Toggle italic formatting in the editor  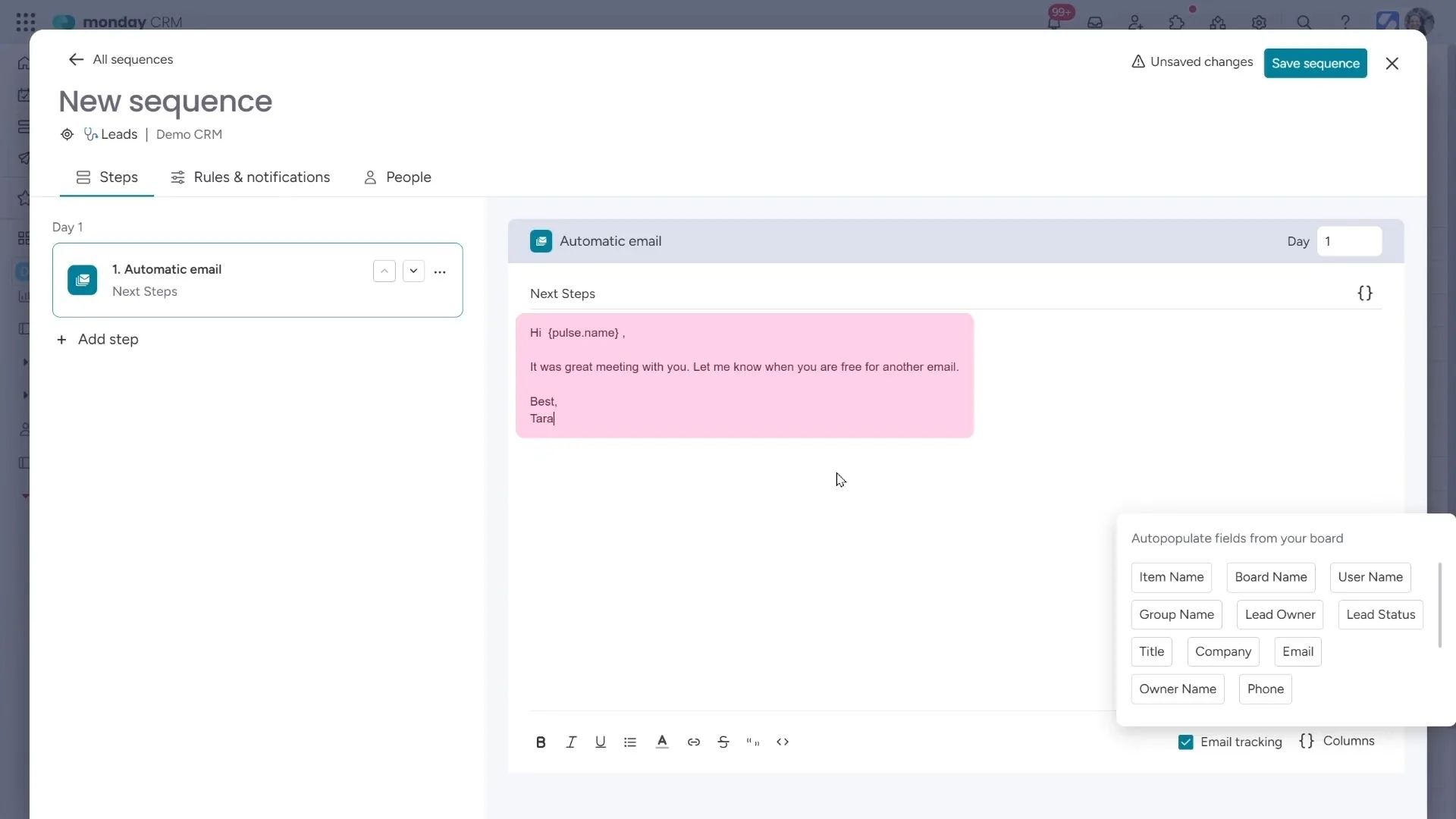tap(571, 742)
